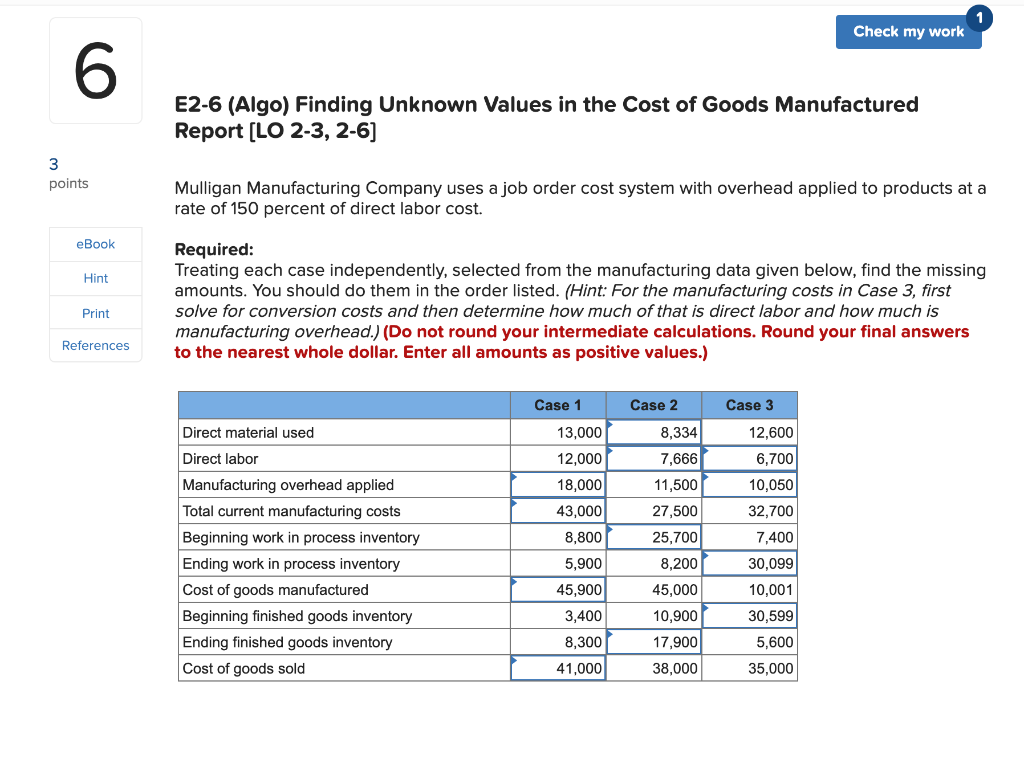Click the notification badge above Check my work
1024x775 pixels.
pyautogui.click(x=979, y=17)
